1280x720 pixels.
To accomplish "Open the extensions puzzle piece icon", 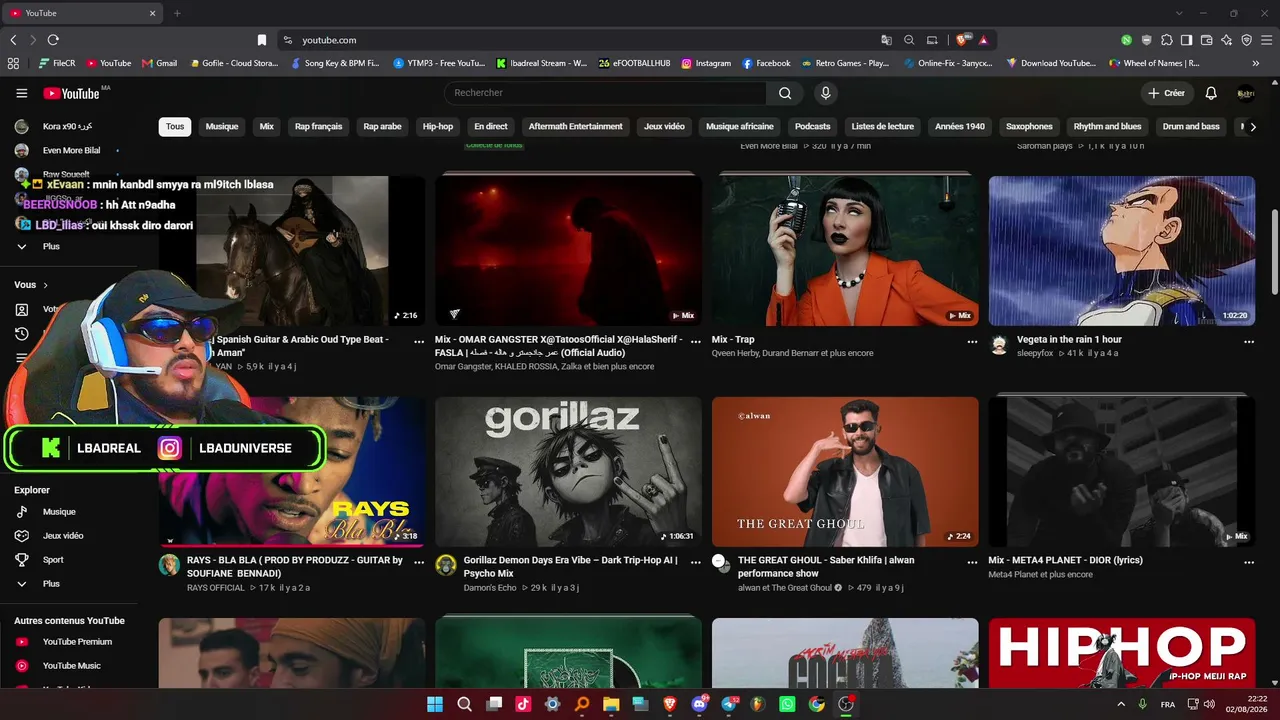I will [x=1166, y=40].
